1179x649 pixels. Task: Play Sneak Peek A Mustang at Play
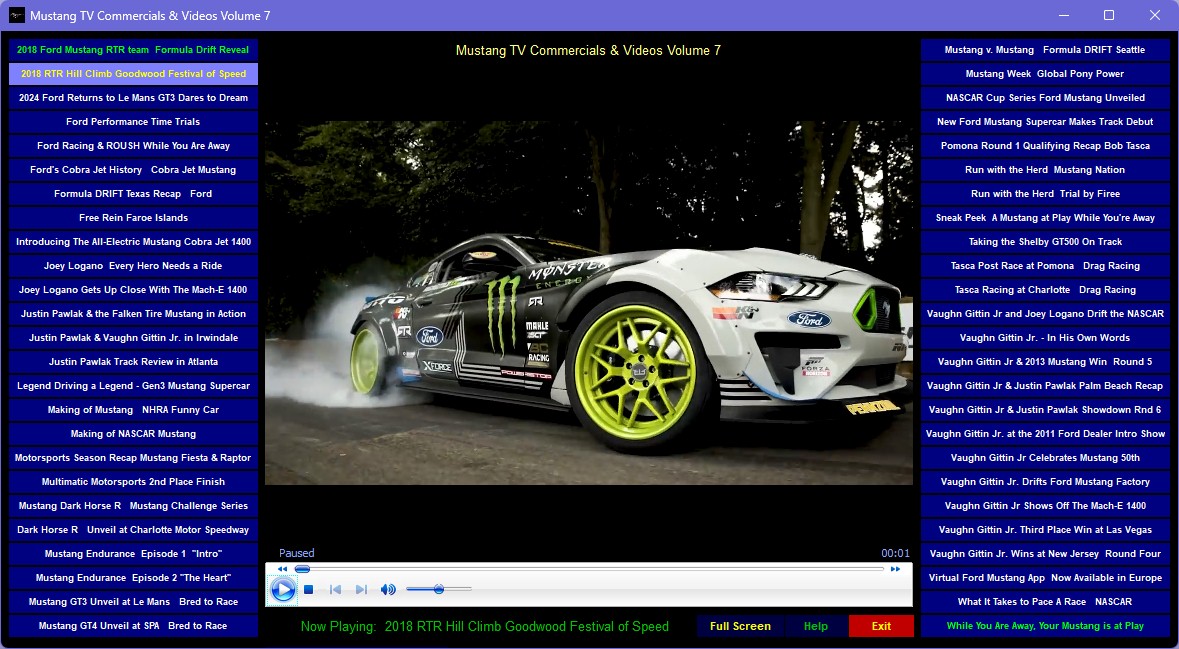pos(1045,218)
